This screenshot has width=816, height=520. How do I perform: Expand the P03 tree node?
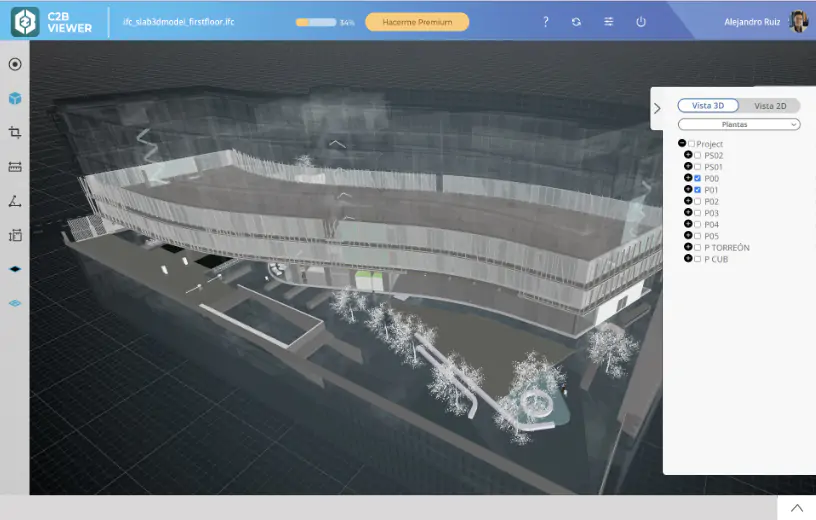(688, 212)
